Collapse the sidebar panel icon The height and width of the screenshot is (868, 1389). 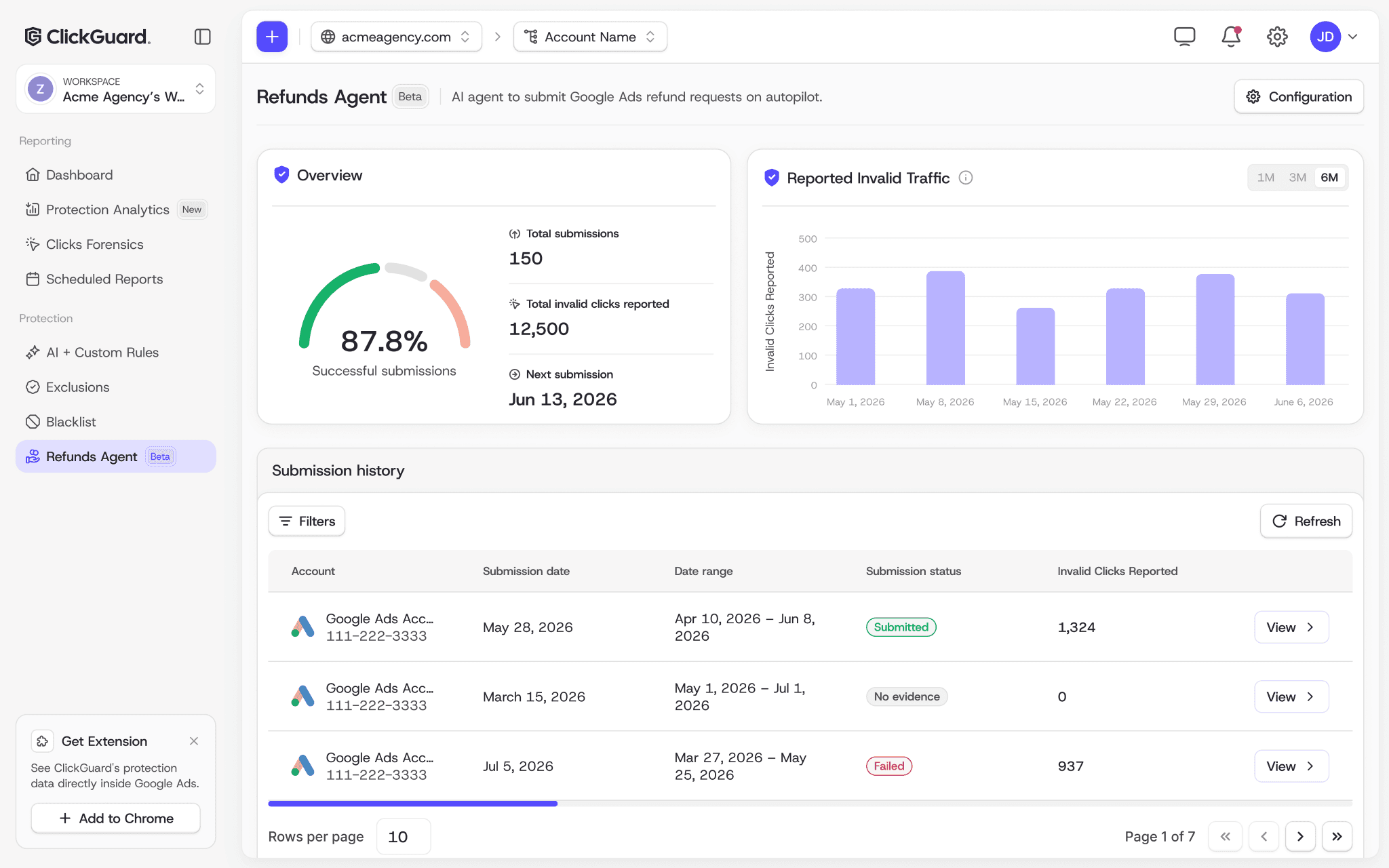coord(202,37)
